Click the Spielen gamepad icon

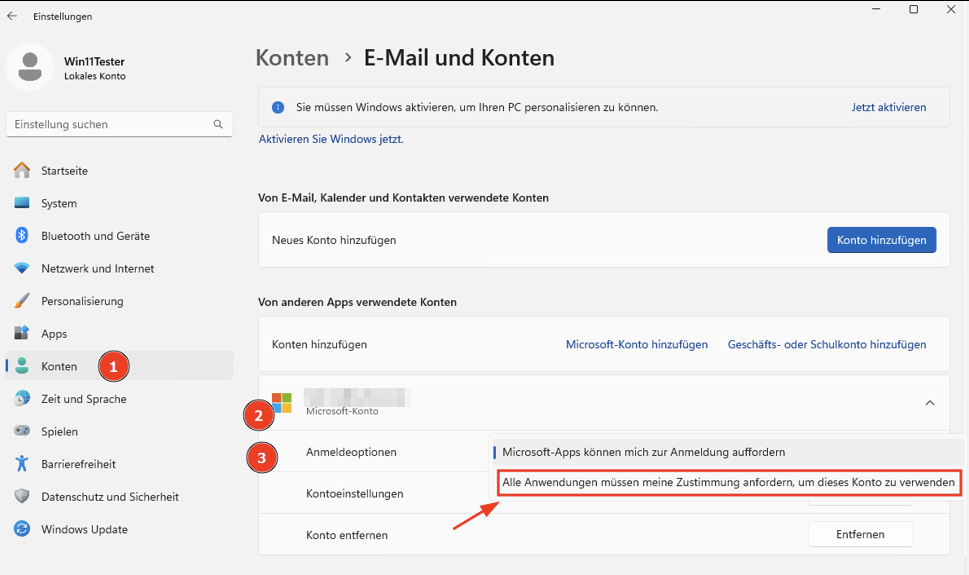(22, 431)
